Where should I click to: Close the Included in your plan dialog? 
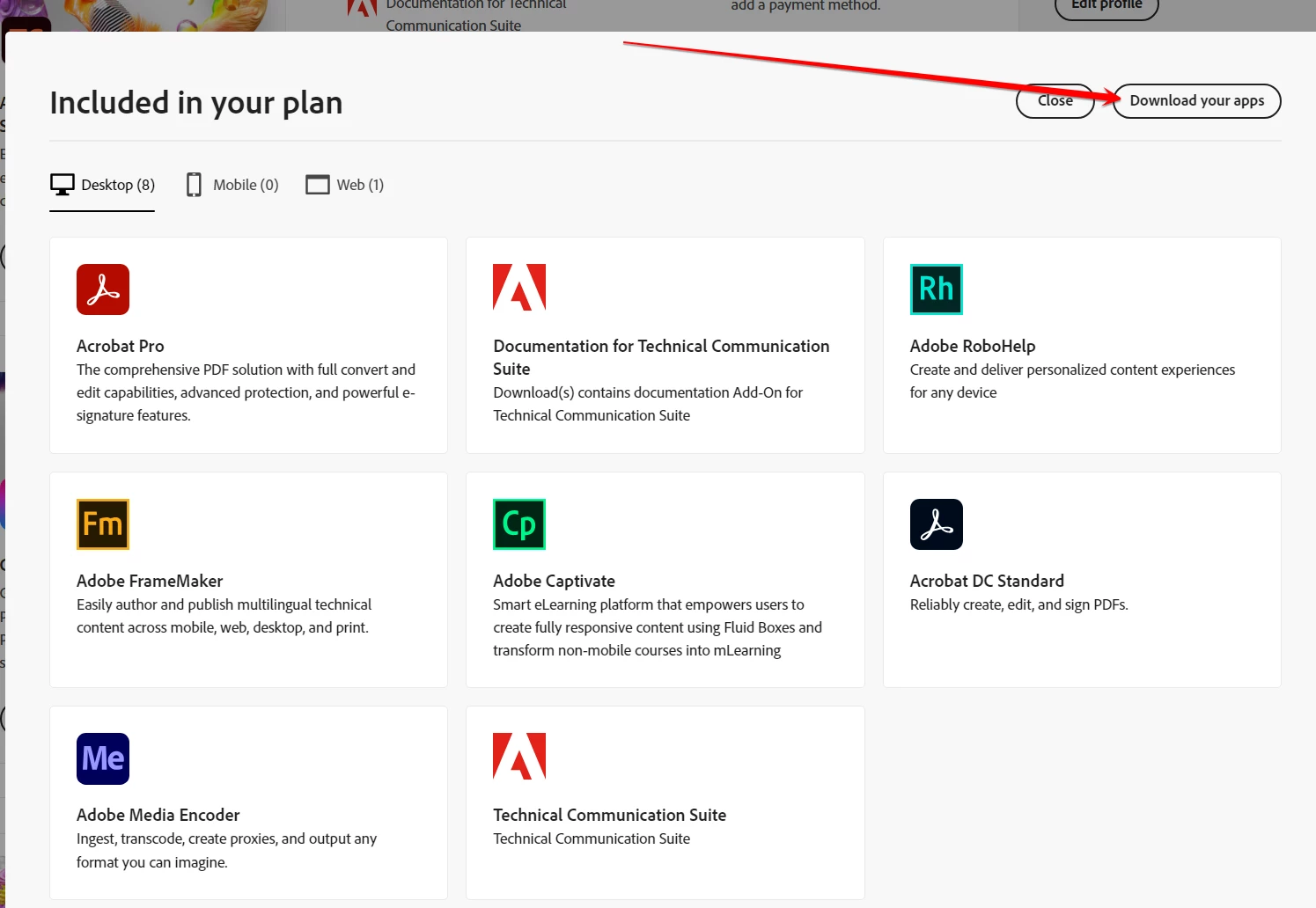(x=1055, y=100)
